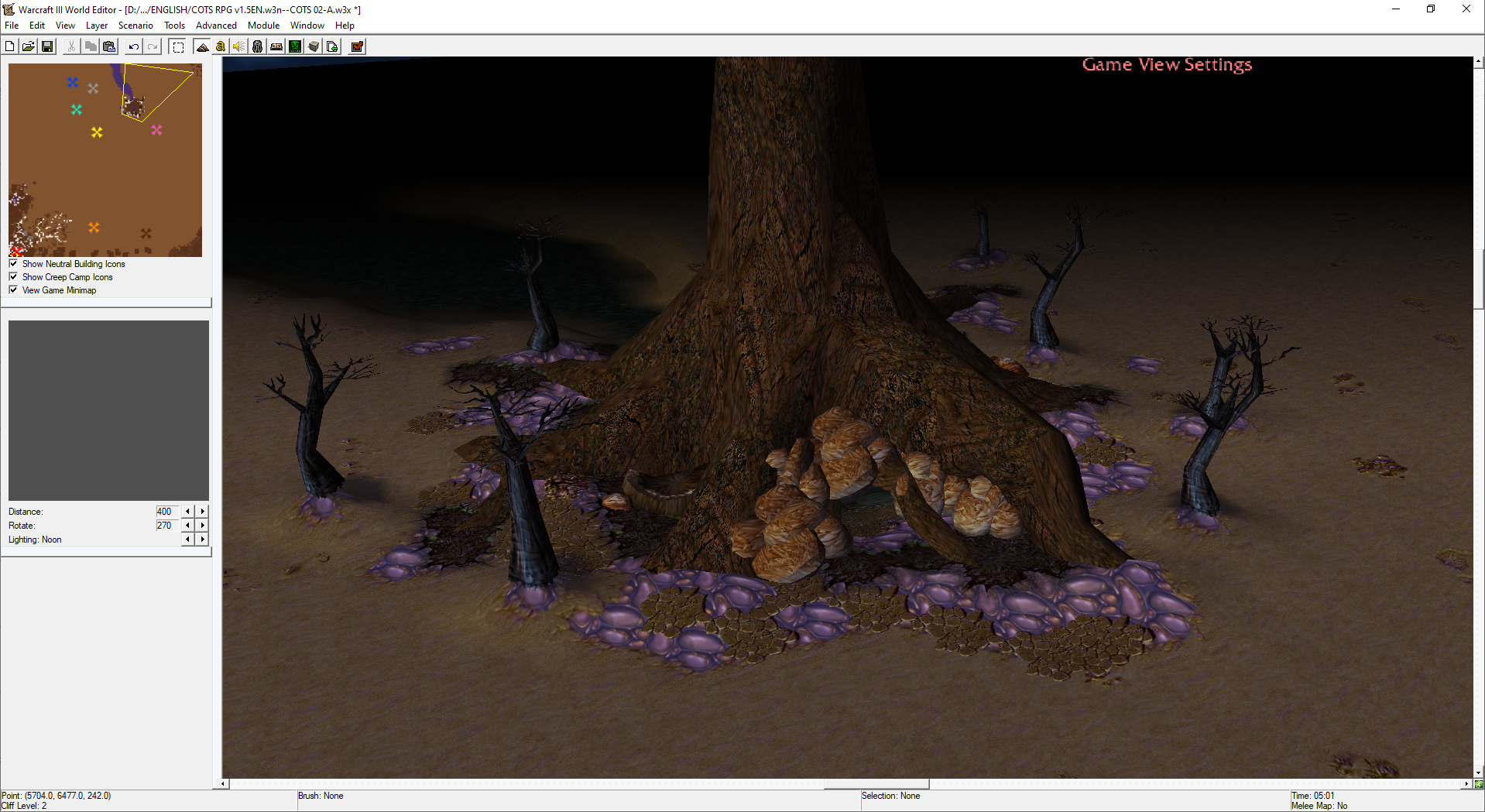
Task: Open the Module menu
Action: click(x=263, y=26)
